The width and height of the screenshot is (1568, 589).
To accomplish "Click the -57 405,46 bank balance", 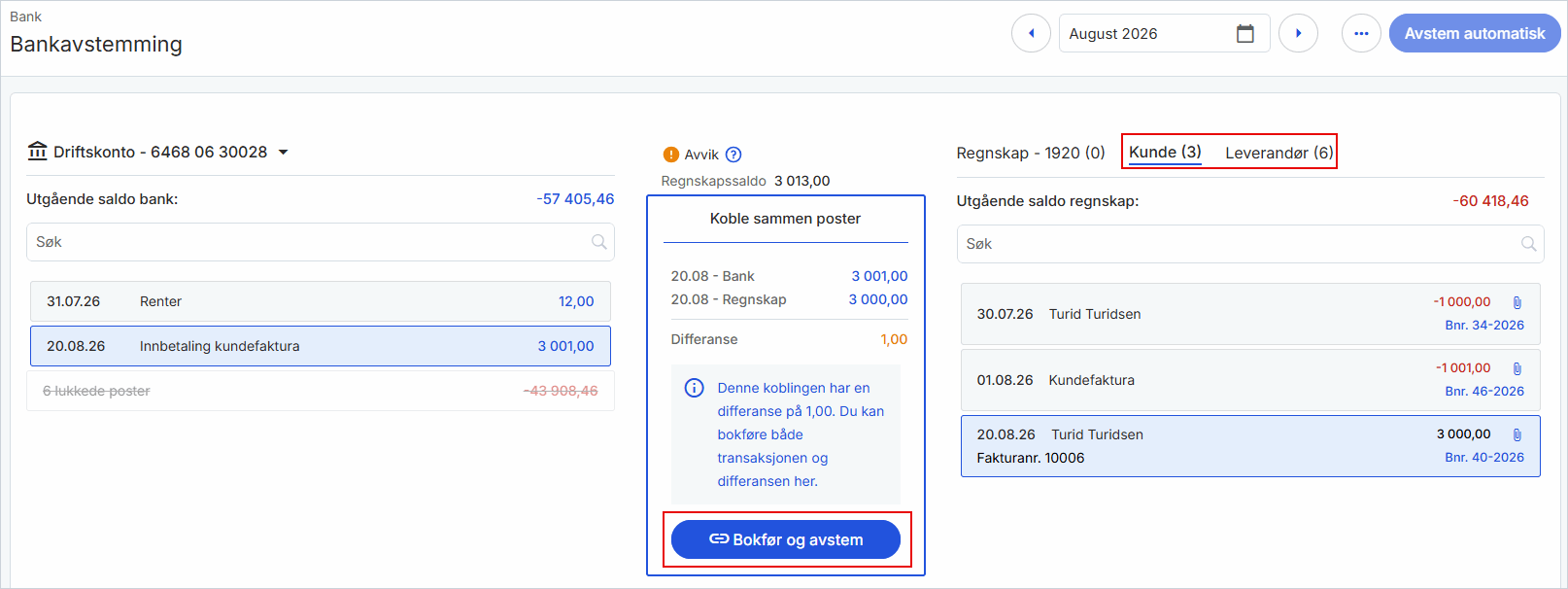I will tap(575, 199).
